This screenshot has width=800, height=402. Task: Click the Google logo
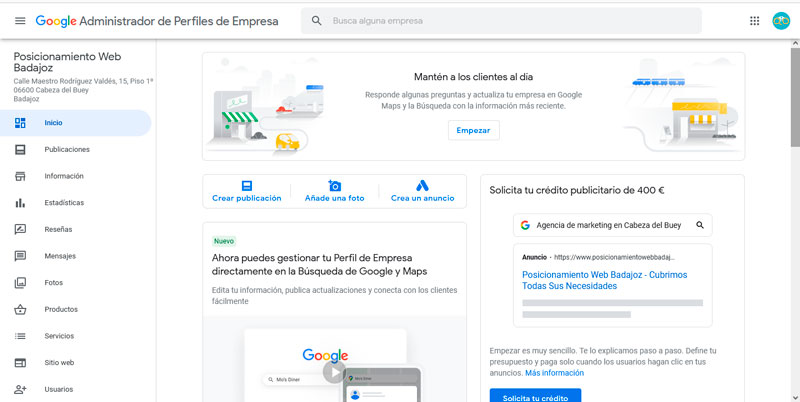coord(56,21)
